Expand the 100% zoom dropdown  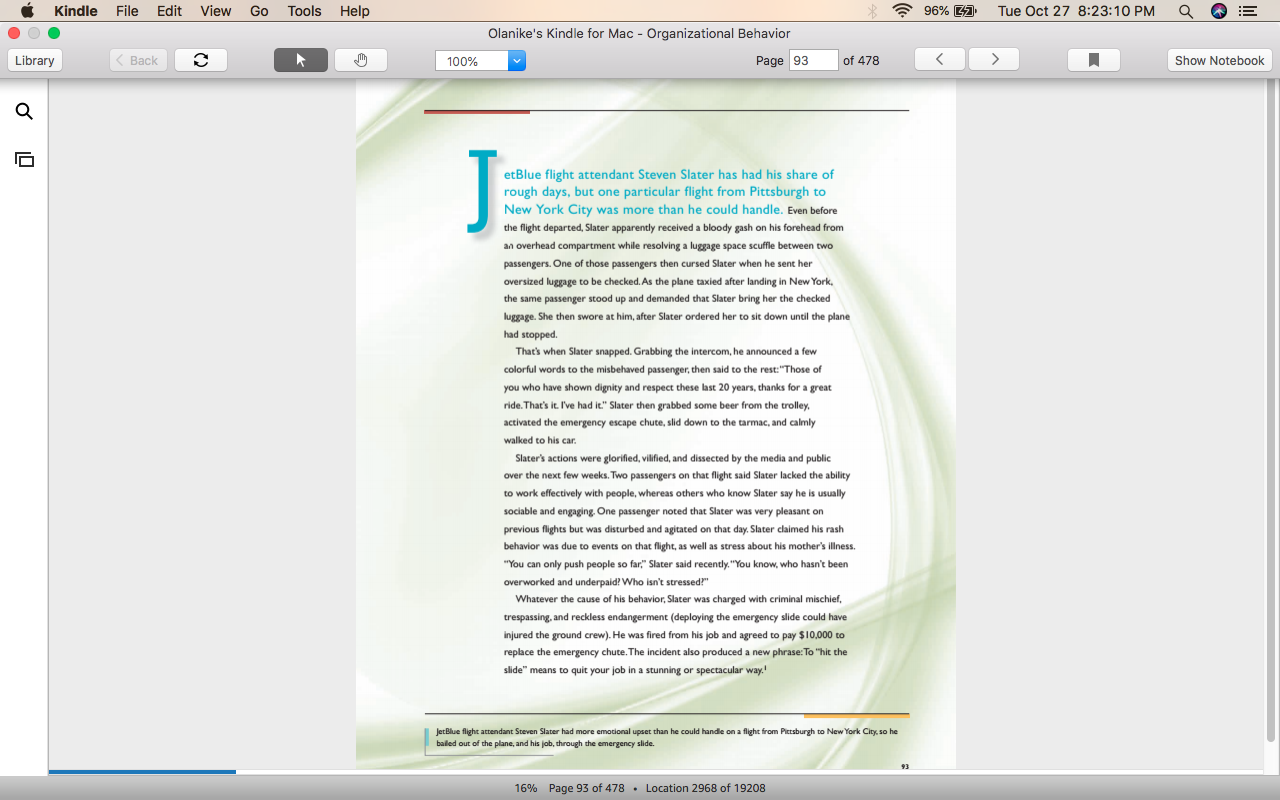[517, 61]
